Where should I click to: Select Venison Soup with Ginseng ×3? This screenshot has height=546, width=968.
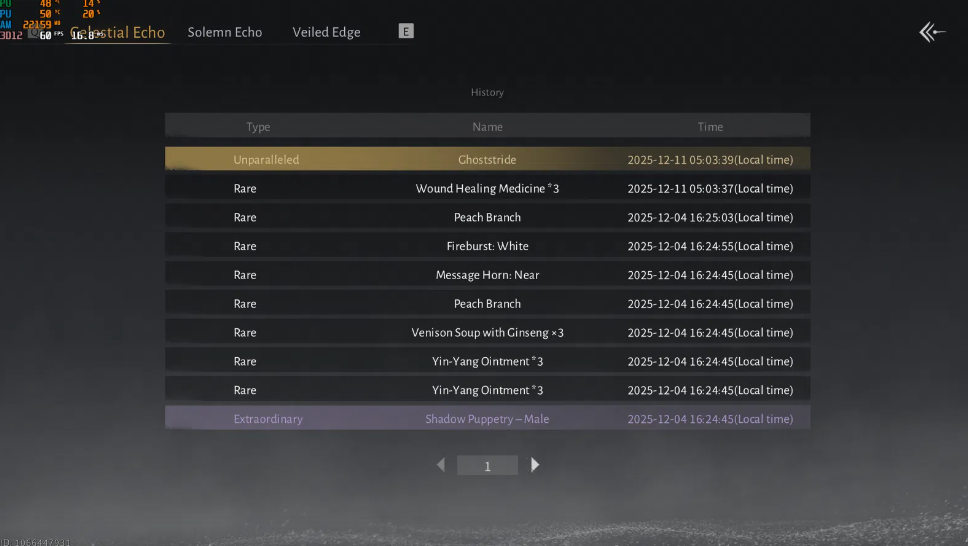(487, 332)
